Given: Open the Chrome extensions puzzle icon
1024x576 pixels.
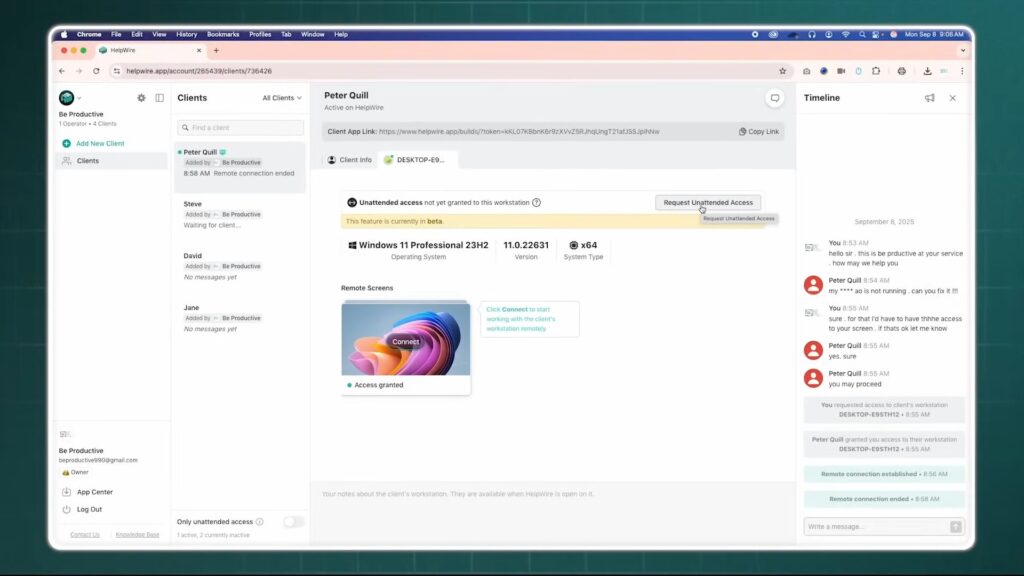Looking at the screenshot, I should pyautogui.click(x=876, y=71).
